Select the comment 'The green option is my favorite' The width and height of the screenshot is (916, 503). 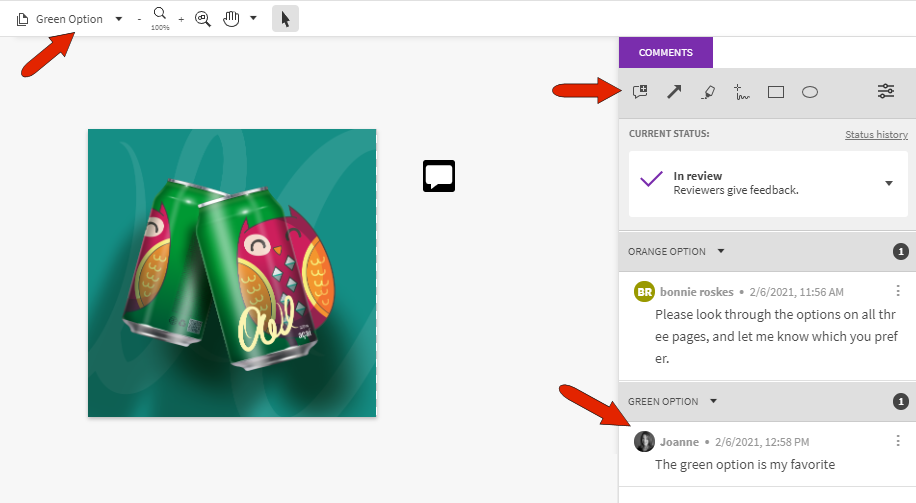click(745, 464)
